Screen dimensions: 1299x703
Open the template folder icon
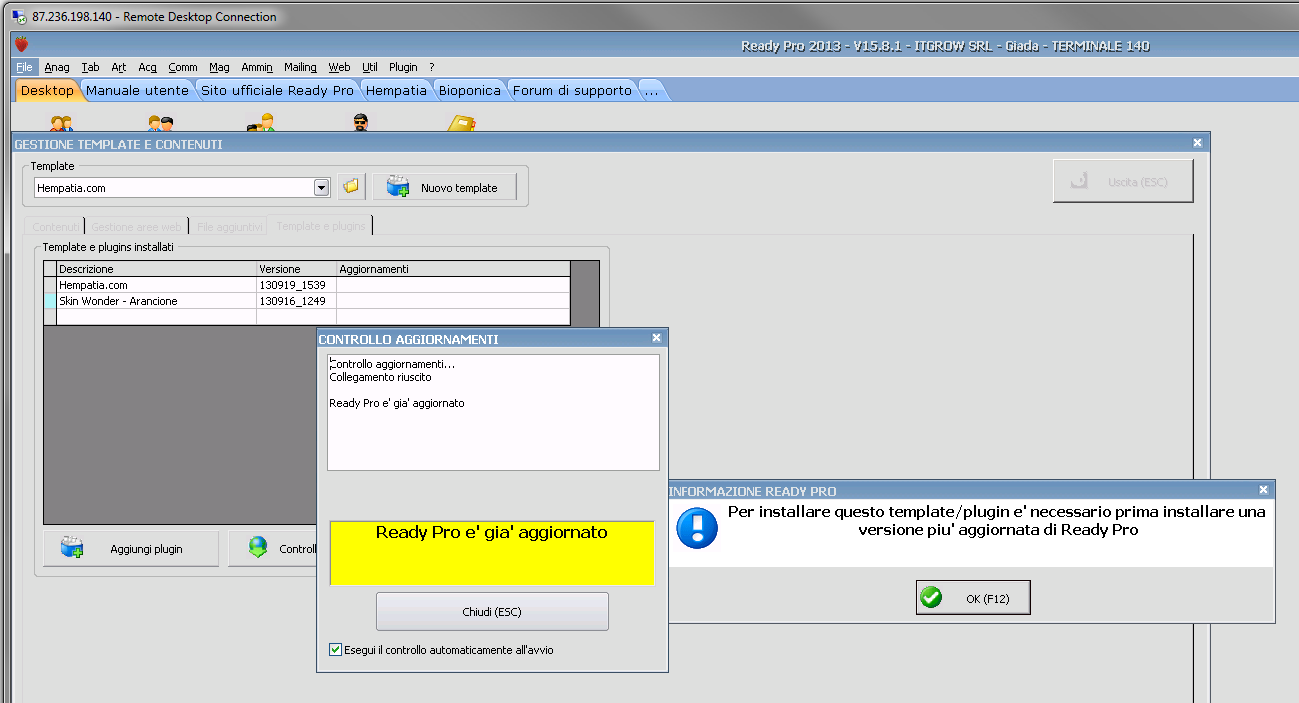[x=350, y=187]
